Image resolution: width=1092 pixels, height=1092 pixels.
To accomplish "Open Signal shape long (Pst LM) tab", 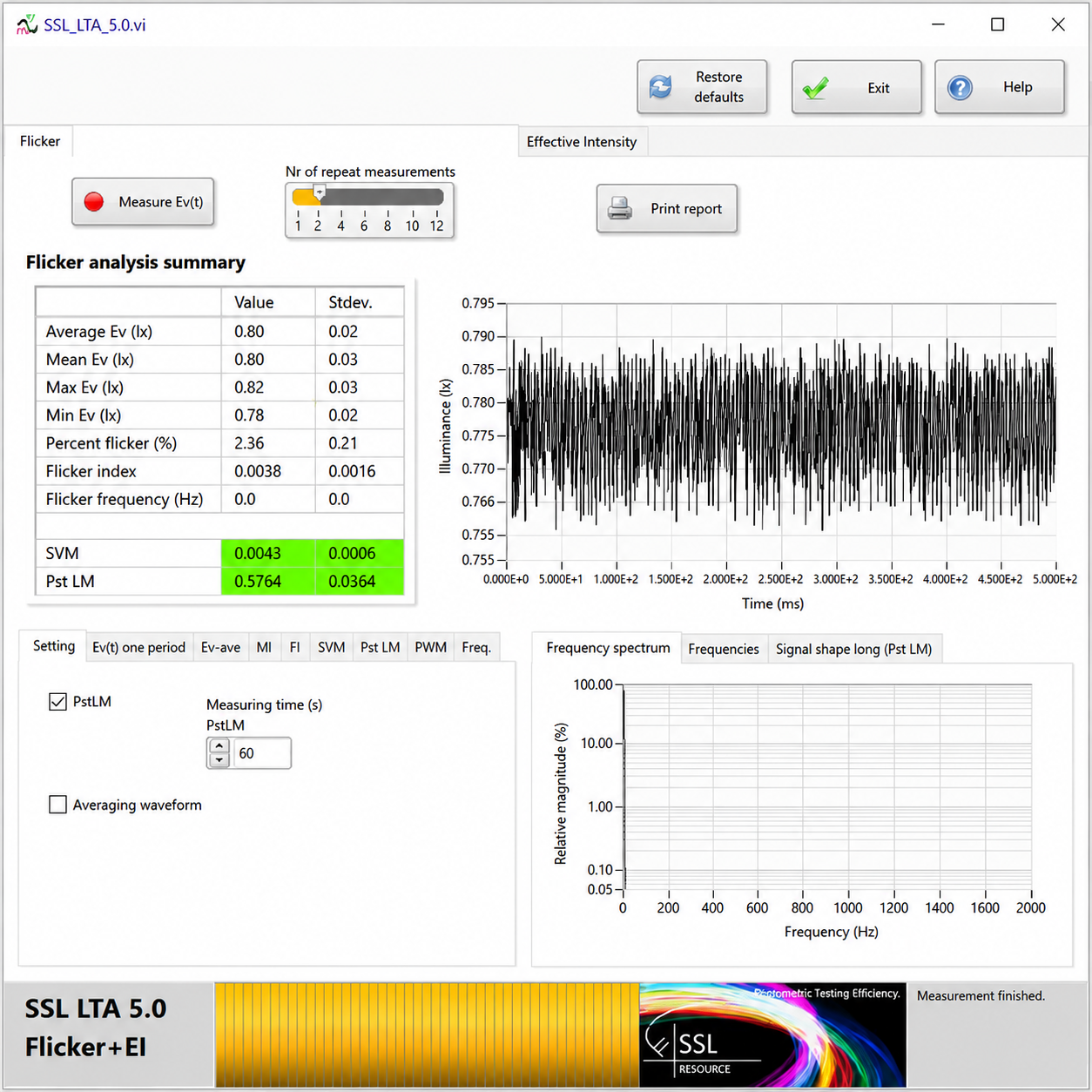I will click(x=853, y=649).
